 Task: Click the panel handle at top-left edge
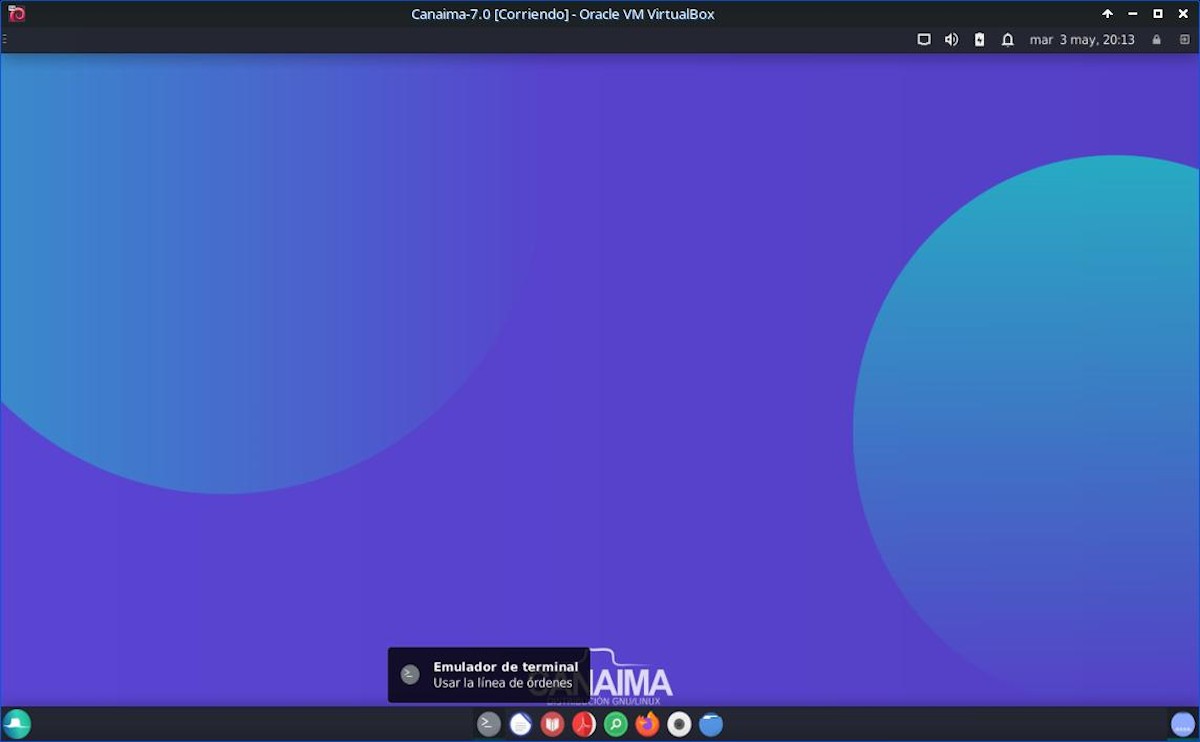click(x=4, y=40)
